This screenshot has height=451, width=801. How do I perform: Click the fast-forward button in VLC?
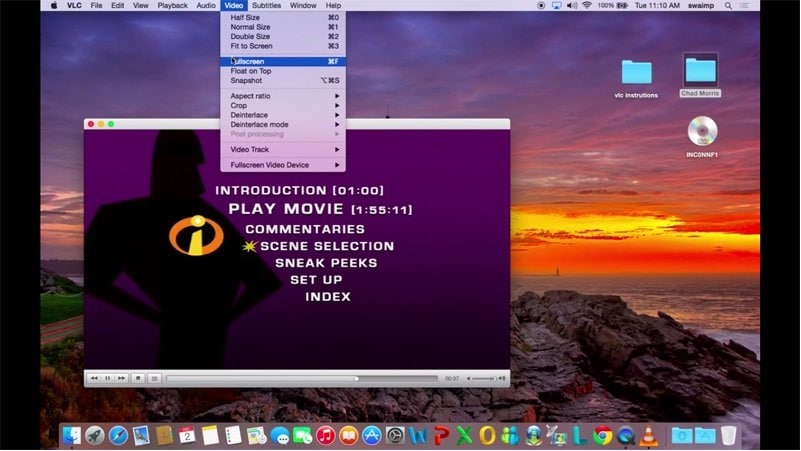point(122,378)
